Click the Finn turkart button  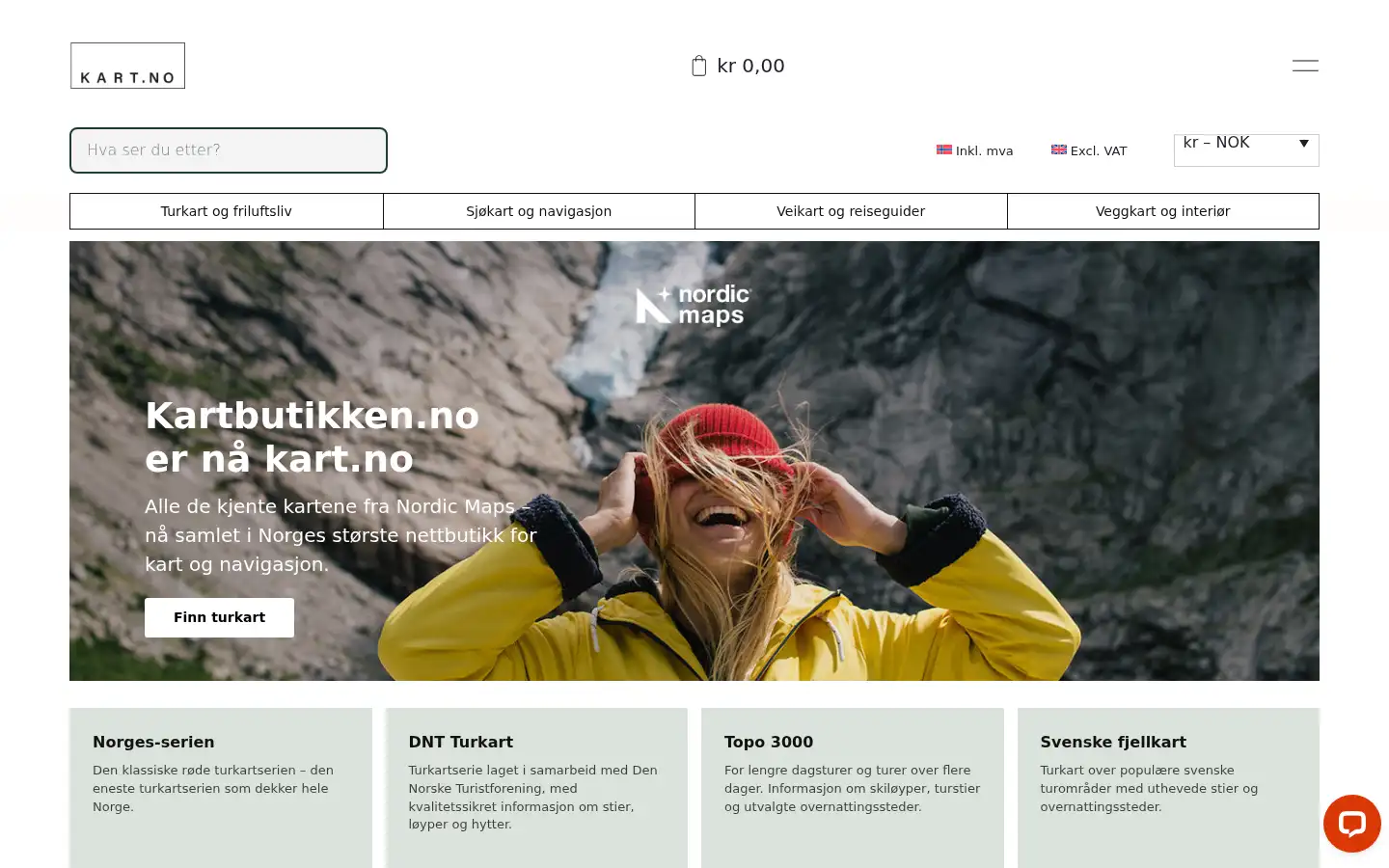pos(219,617)
